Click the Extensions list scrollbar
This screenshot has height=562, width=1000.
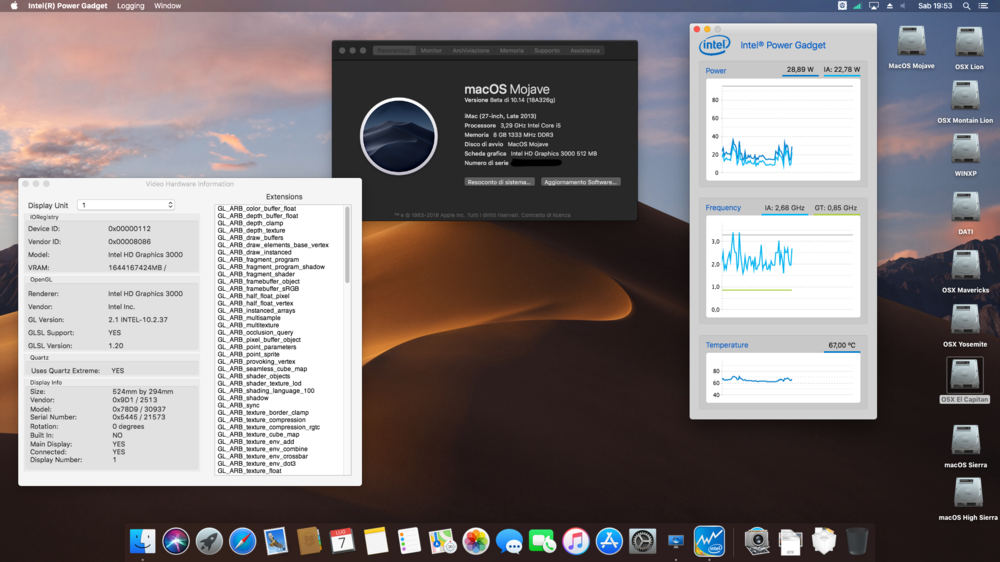click(347, 245)
